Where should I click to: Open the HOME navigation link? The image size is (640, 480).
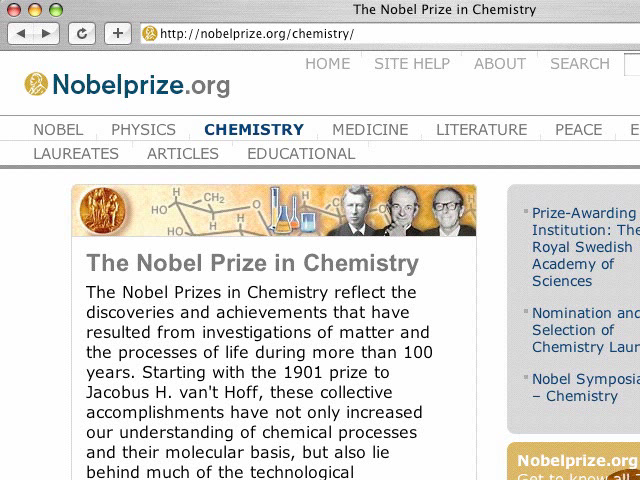(327, 64)
